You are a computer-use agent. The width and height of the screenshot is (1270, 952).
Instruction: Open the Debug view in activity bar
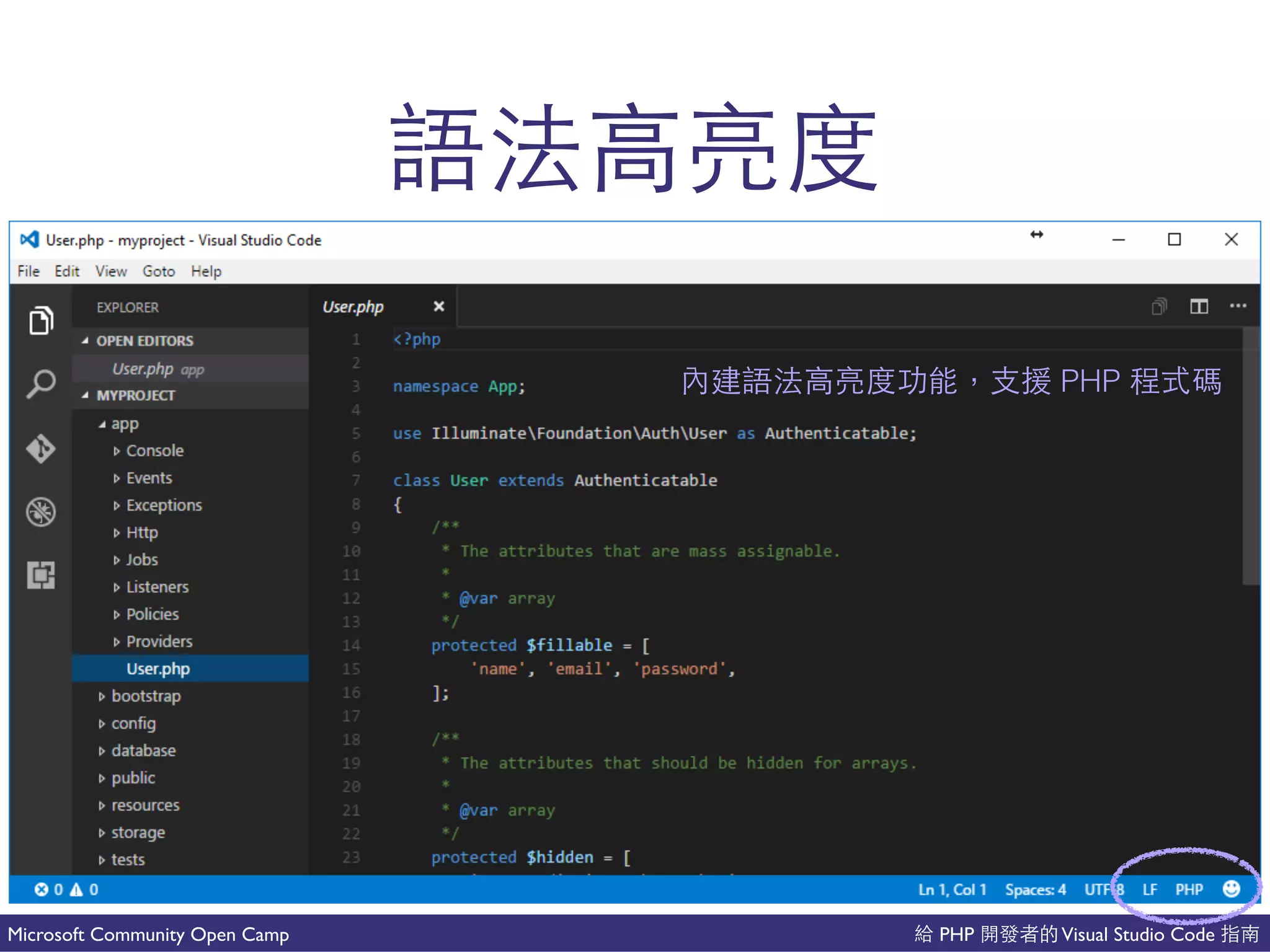pyautogui.click(x=41, y=512)
